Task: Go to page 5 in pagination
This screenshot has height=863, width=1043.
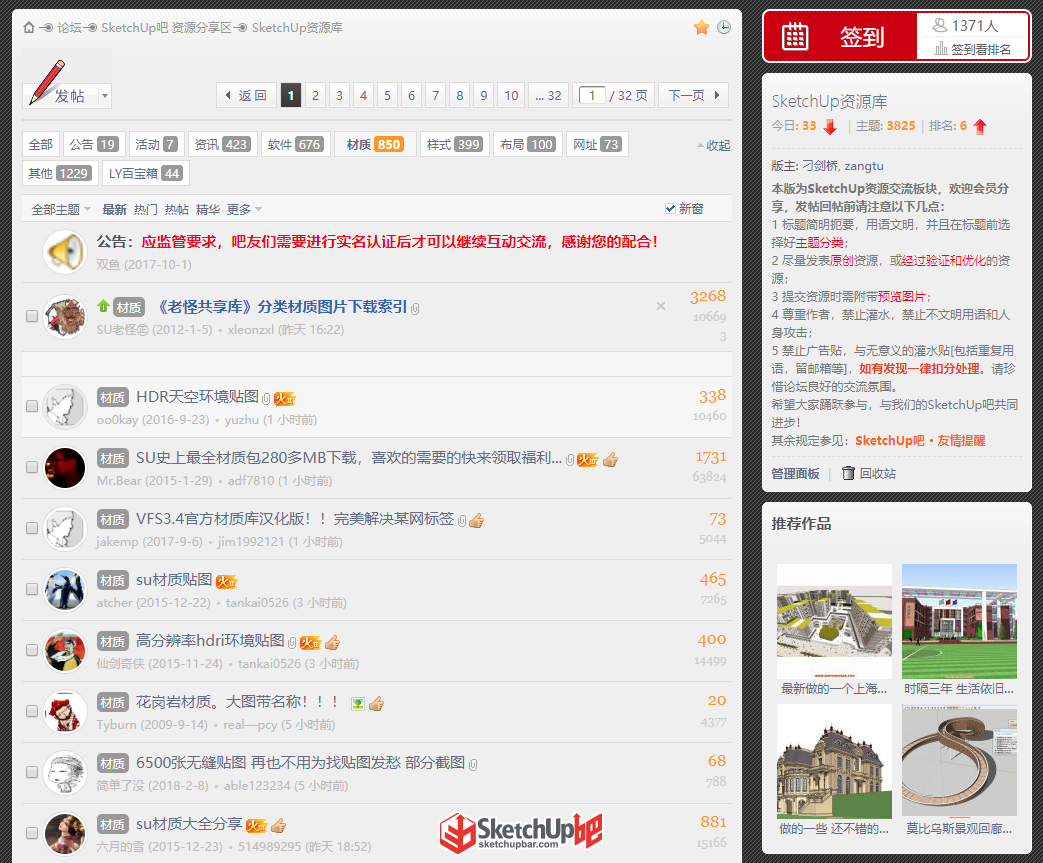Action: point(387,95)
